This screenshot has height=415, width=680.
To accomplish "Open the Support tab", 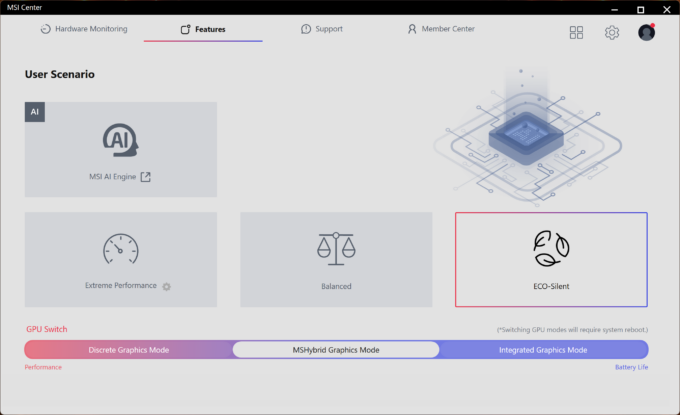I will click(x=322, y=29).
